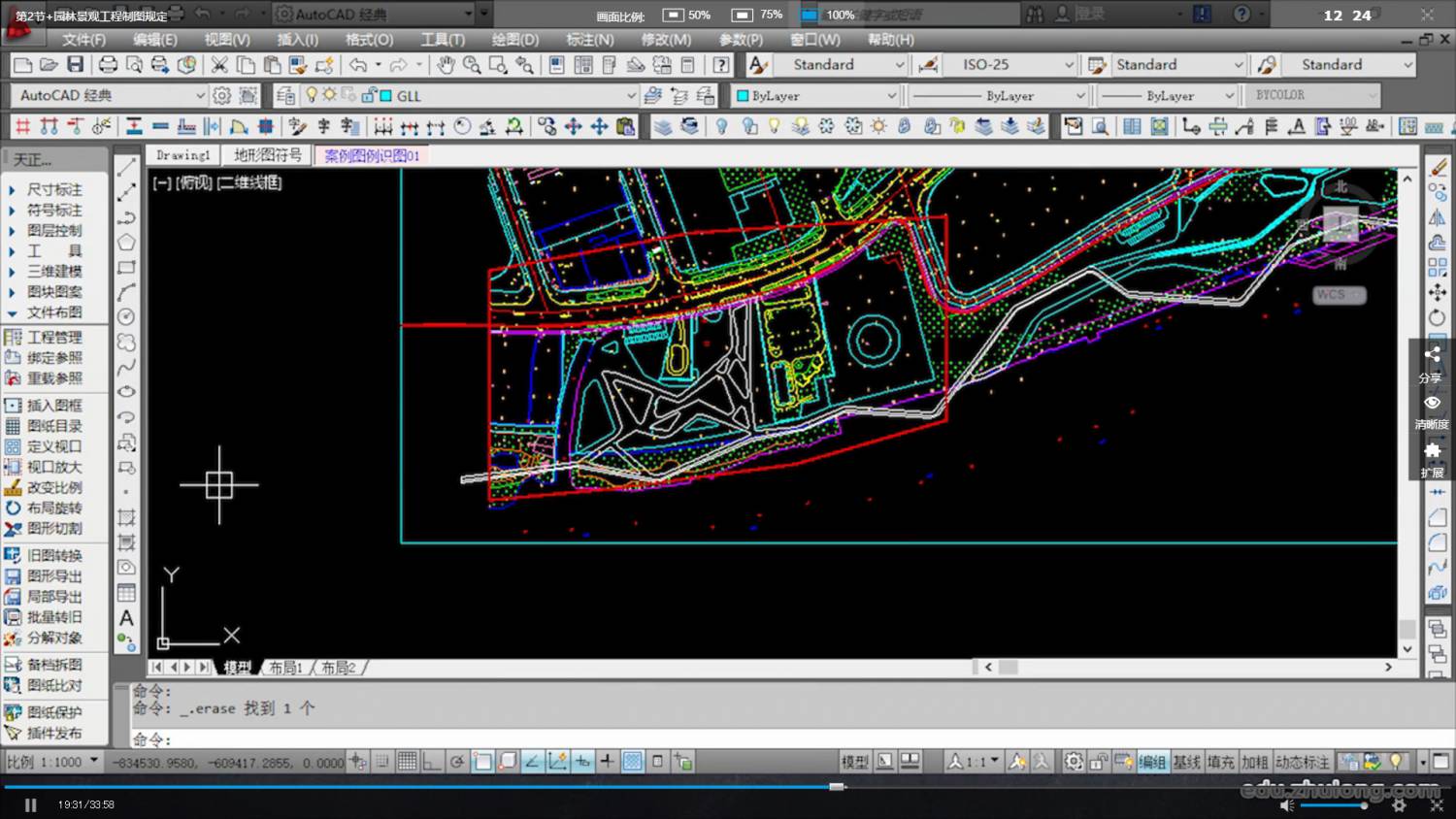The width and height of the screenshot is (1456, 819).
Task: Toggle the 编组 status button
Action: coord(1152,762)
